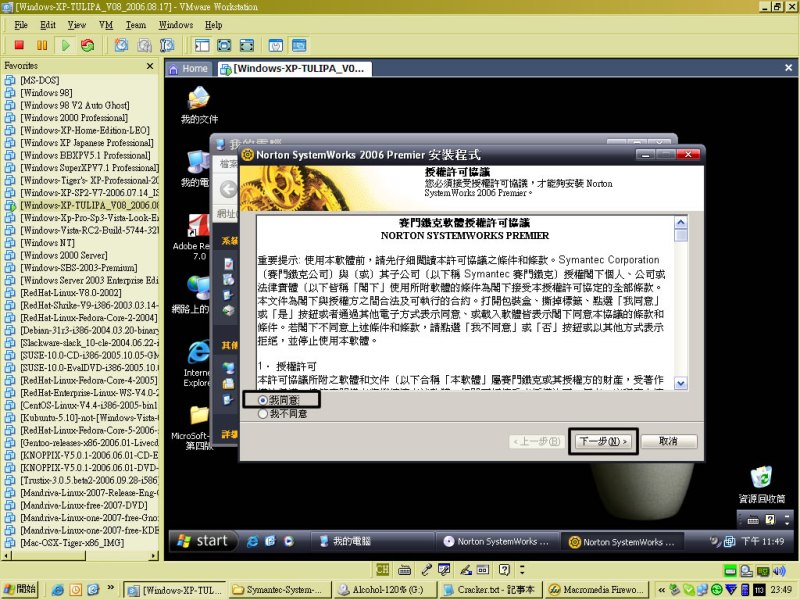800x600 pixels.
Task: Select [Windows 98] in Favorites list
Action: point(46,92)
